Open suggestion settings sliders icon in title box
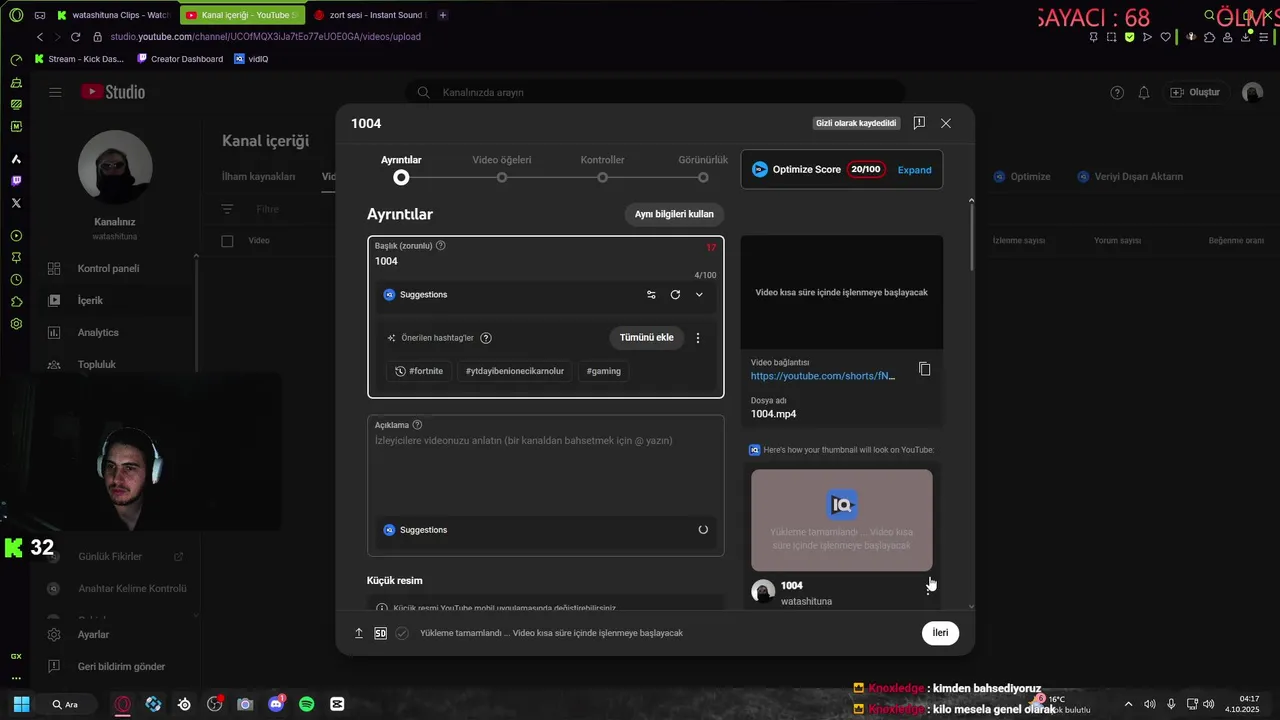The image size is (1280, 720). coord(651,295)
